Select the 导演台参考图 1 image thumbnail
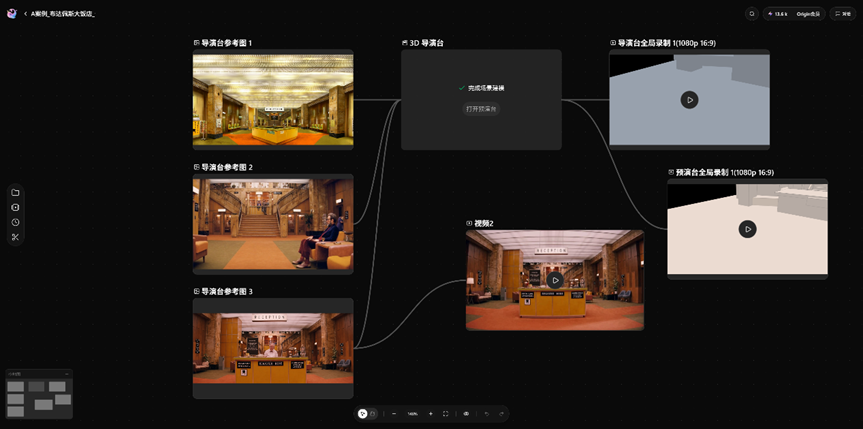 point(273,100)
